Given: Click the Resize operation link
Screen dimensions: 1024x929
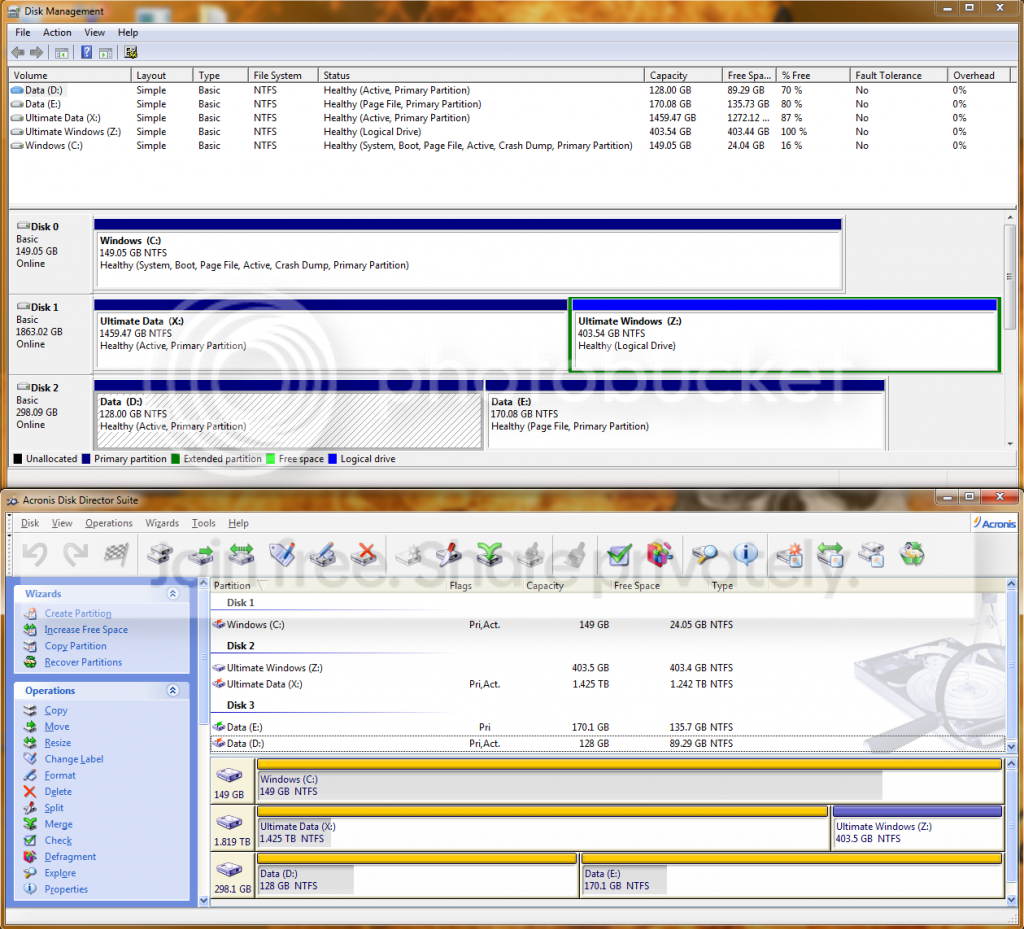Looking at the screenshot, I should (57, 743).
